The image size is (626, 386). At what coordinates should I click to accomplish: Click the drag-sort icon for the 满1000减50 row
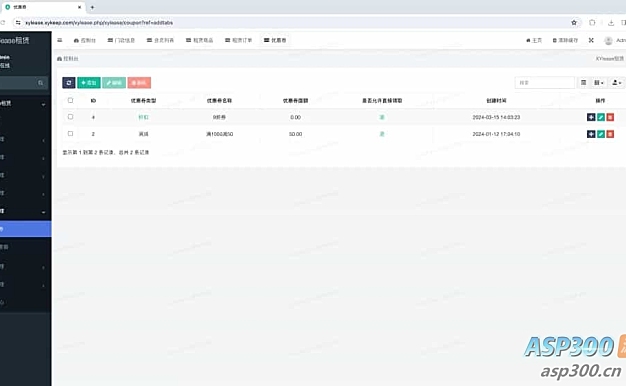pos(591,134)
